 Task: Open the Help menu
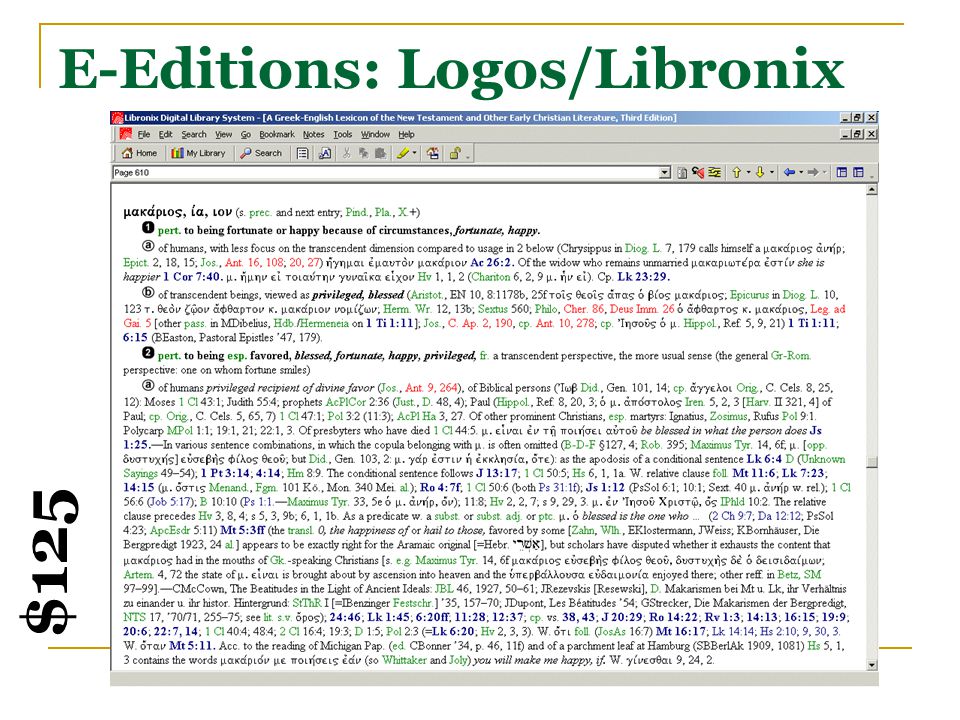coord(407,135)
